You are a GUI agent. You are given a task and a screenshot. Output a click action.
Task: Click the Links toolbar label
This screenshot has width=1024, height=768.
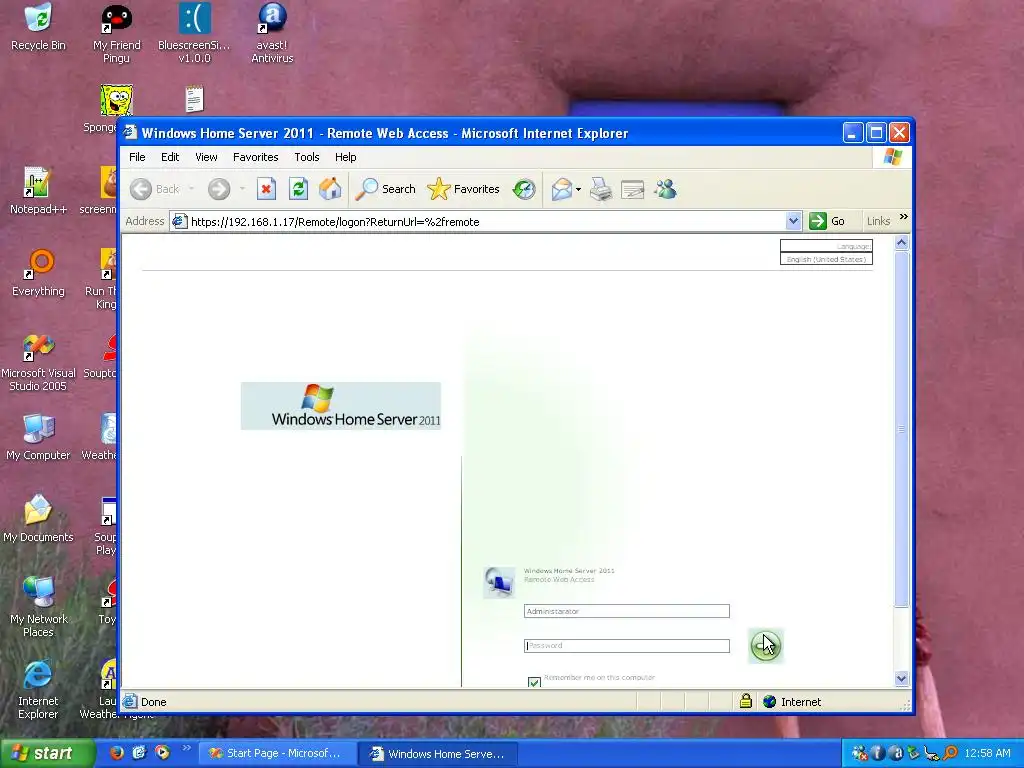[878, 221]
